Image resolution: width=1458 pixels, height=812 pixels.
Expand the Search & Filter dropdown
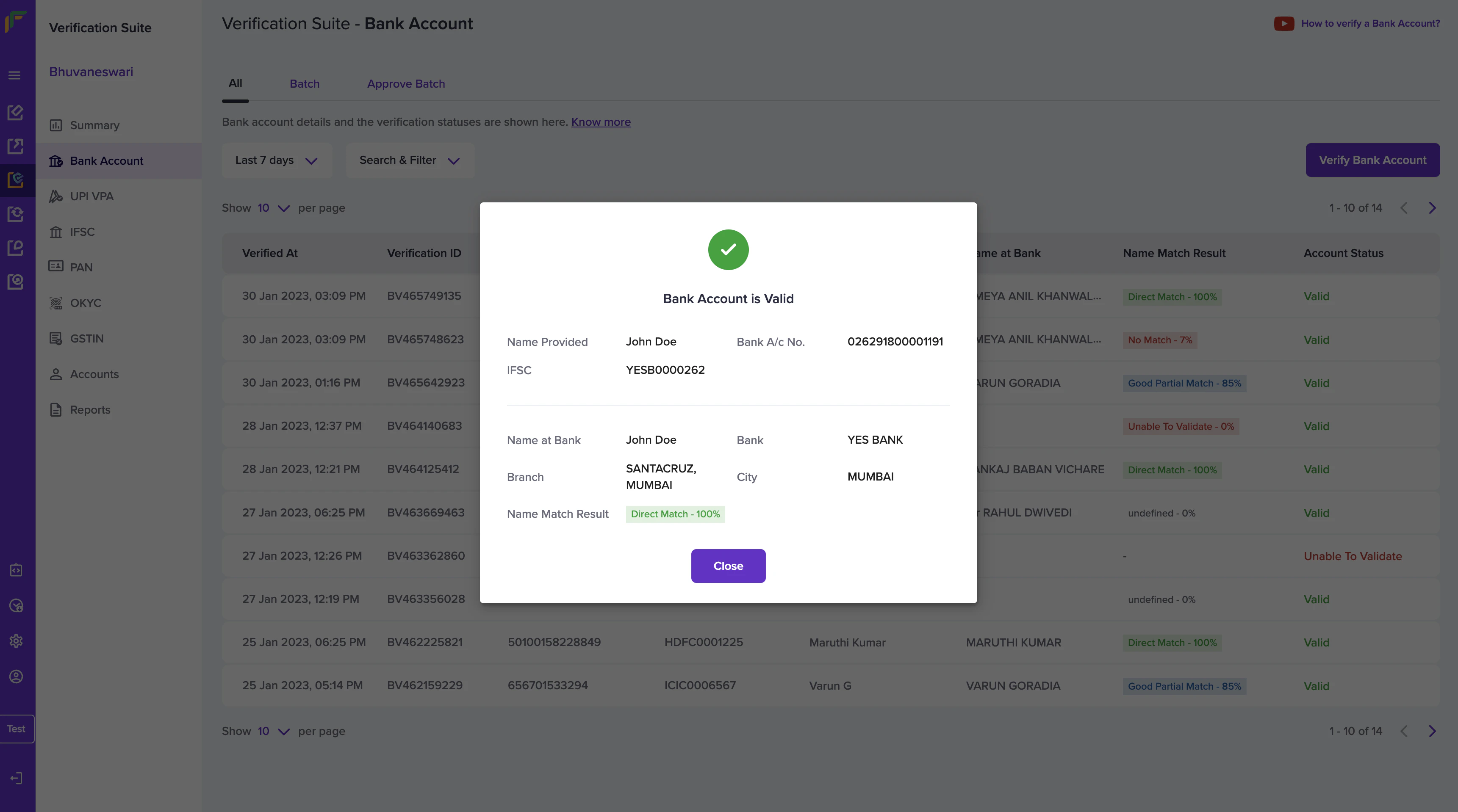point(409,160)
